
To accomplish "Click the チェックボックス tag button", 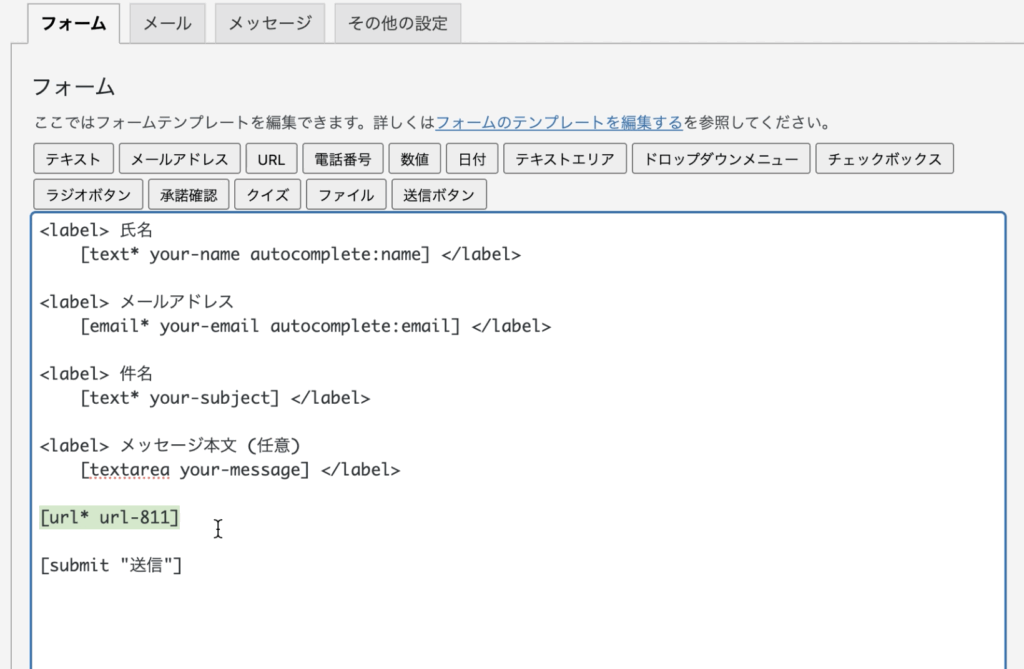I will click(884, 159).
